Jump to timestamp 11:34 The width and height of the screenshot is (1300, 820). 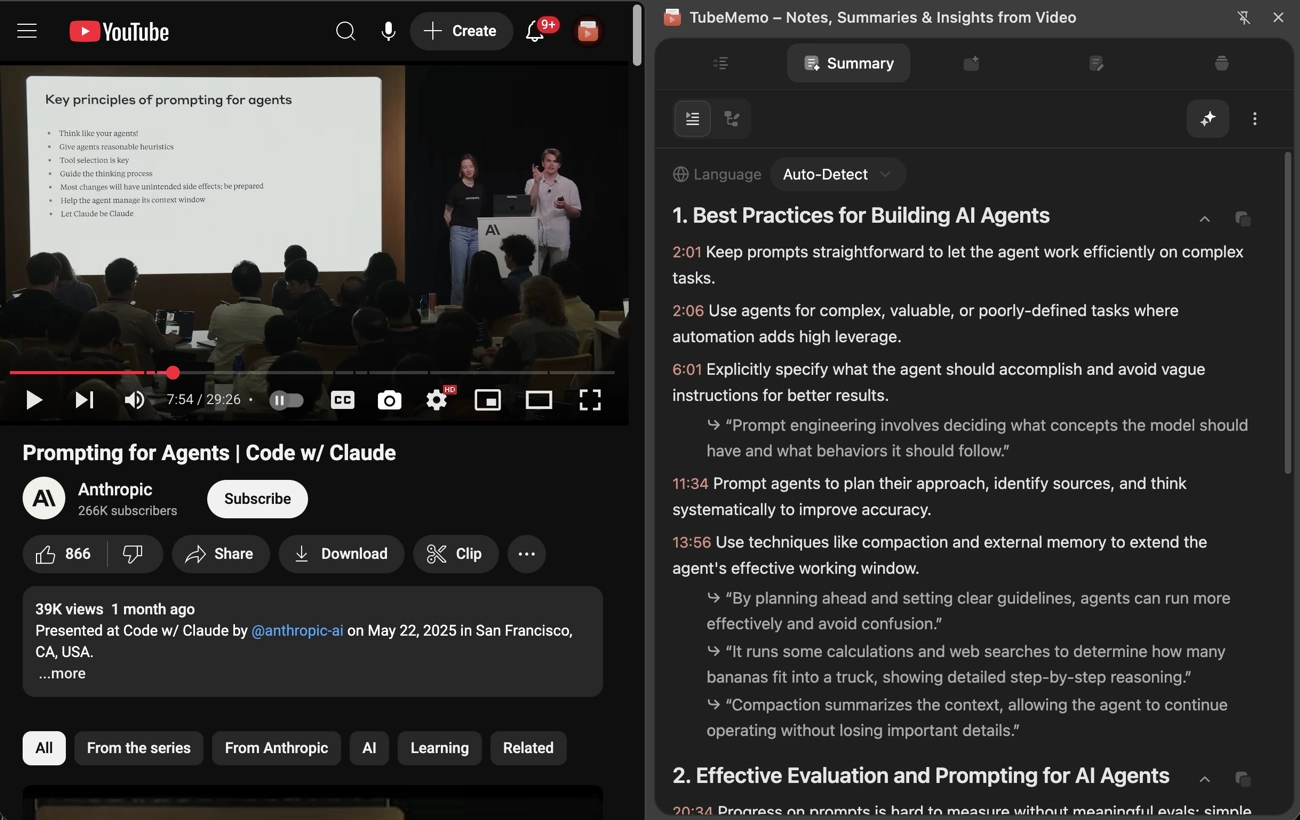click(x=690, y=484)
